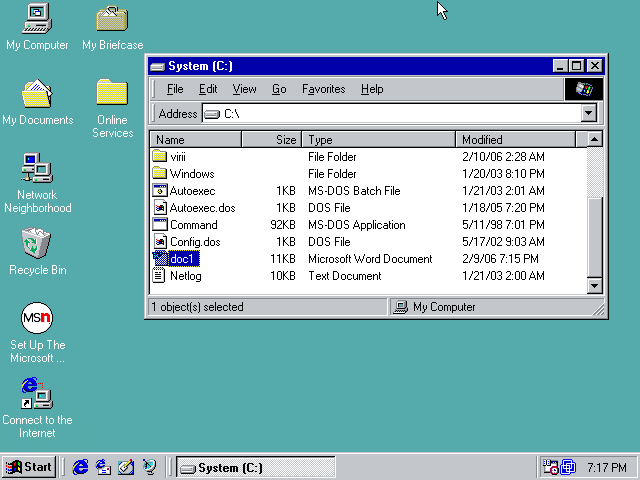The width and height of the screenshot is (640, 480).
Task: Select the Netlog text document
Action: (185, 276)
